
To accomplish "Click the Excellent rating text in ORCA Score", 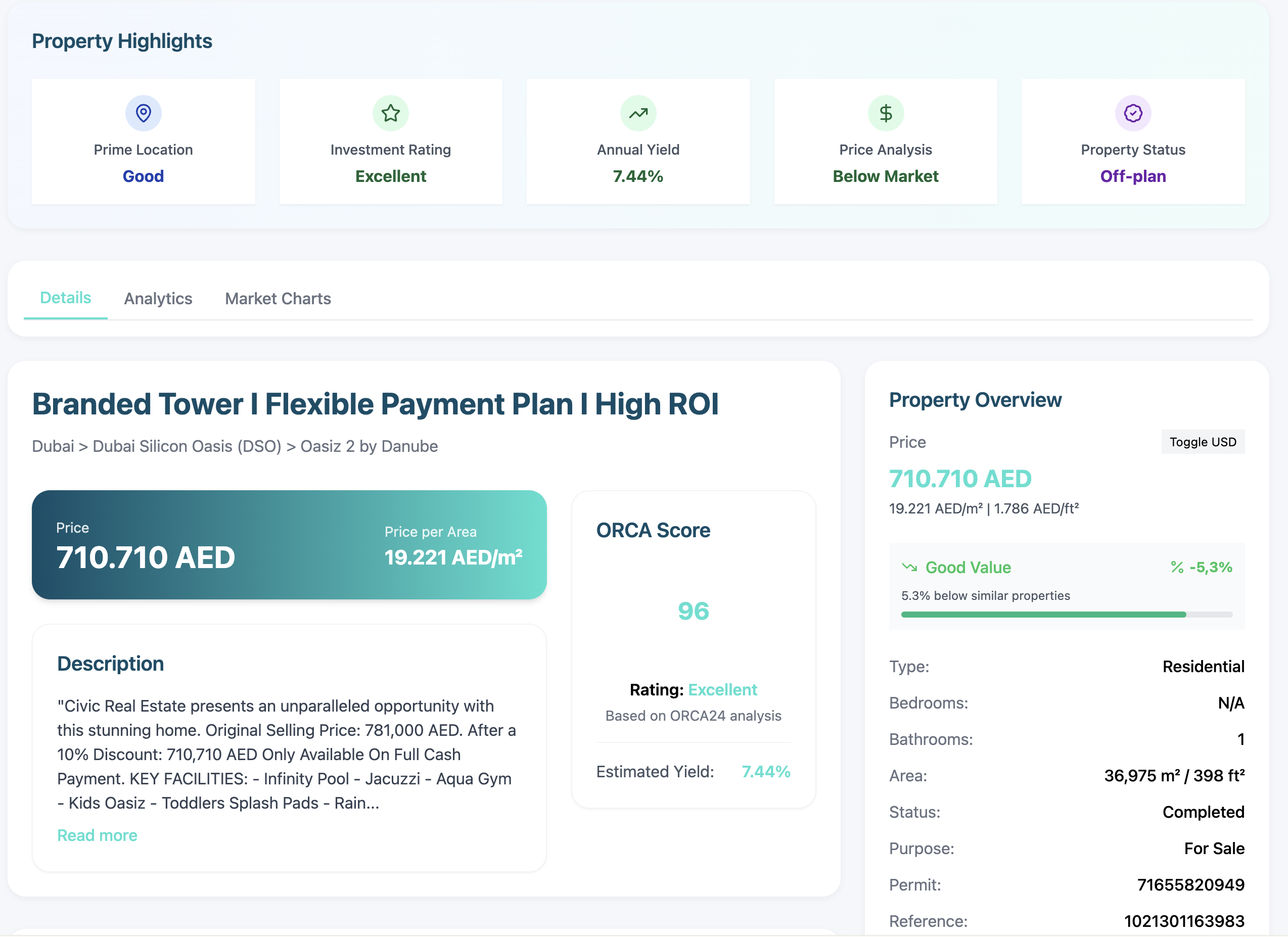I will (722, 690).
